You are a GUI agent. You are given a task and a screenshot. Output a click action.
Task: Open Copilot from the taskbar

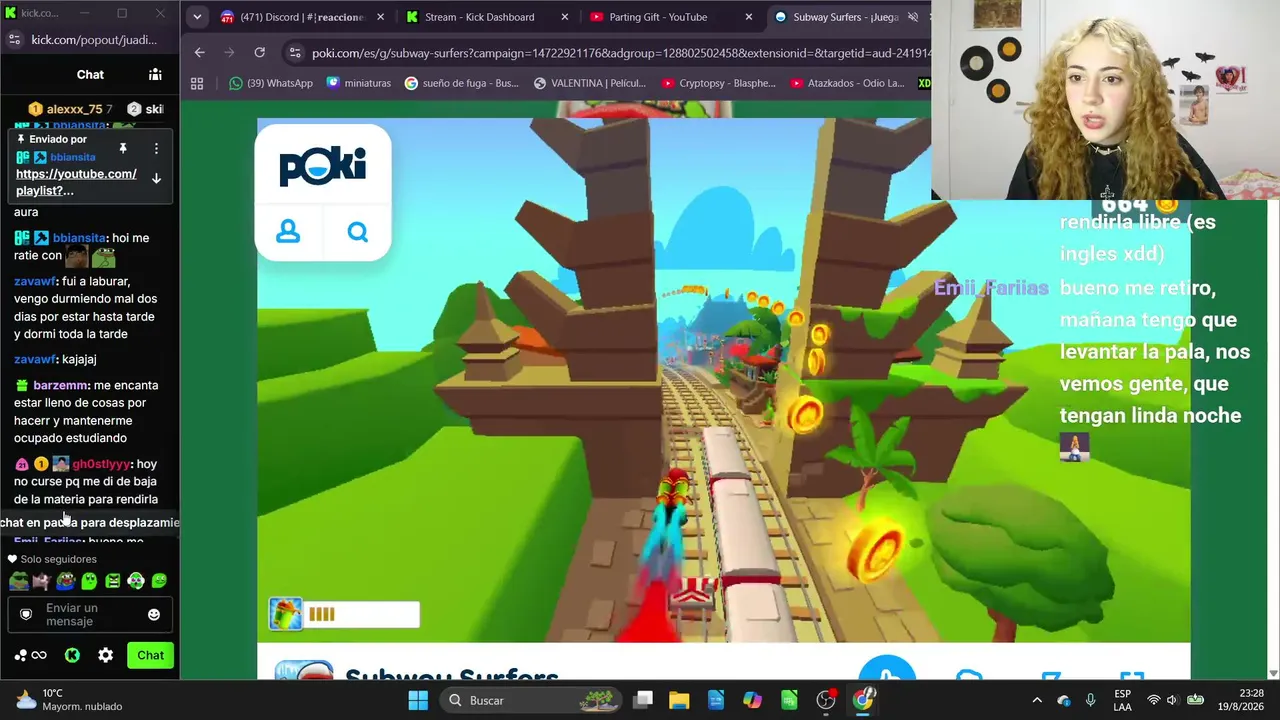752,700
